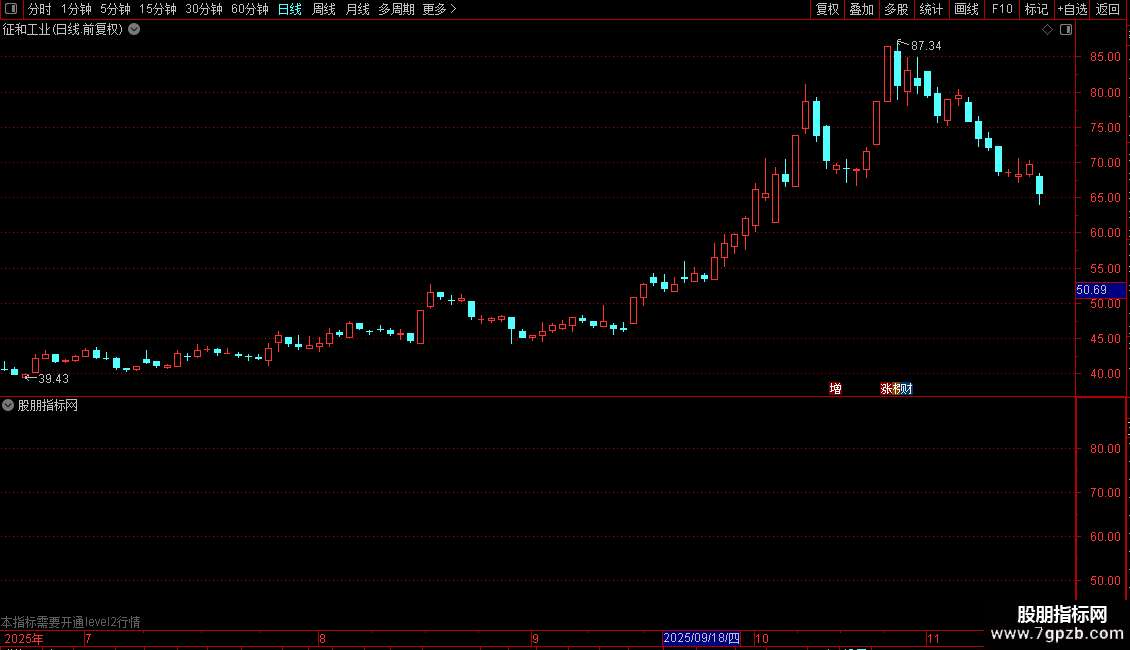Viewport: 1130px width, 650px height.
Task: Open F10 company information
Action: (1002, 9)
